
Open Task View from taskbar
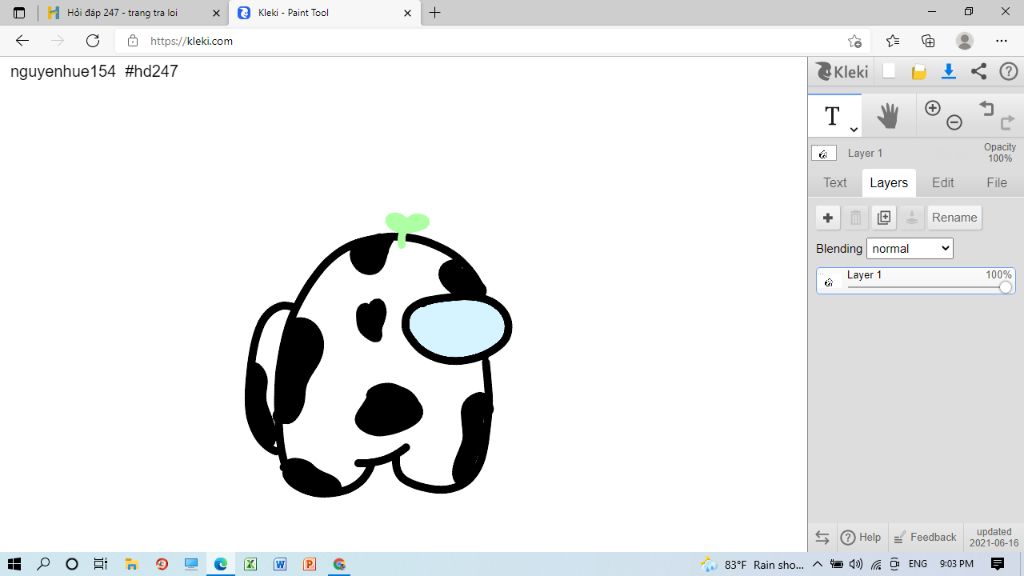point(100,564)
